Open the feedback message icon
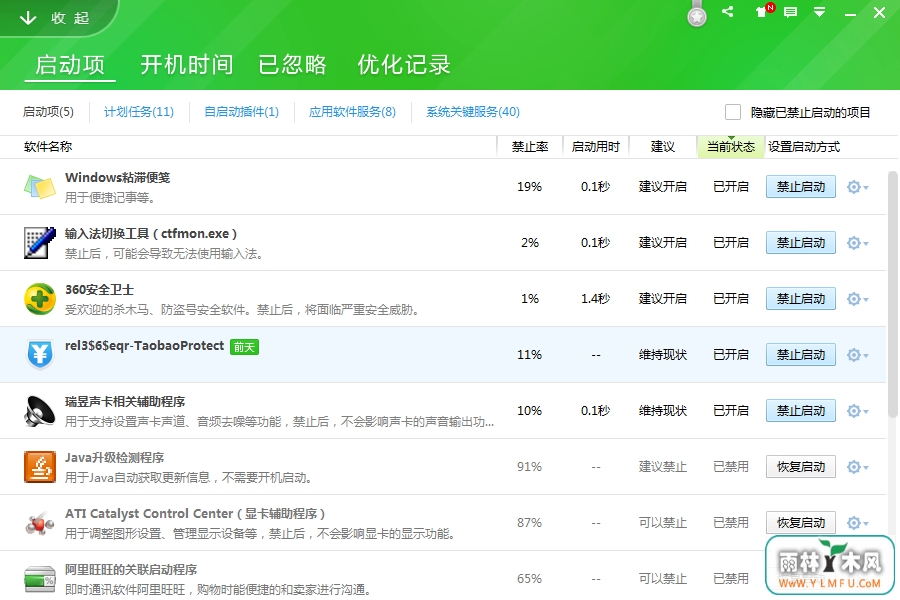 [x=790, y=12]
